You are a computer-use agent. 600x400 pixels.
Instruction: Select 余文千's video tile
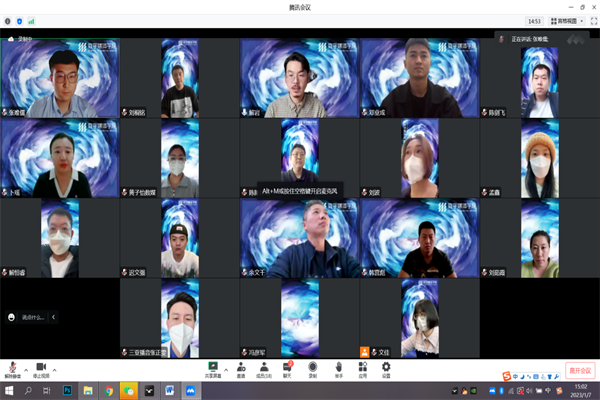click(x=300, y=238)
